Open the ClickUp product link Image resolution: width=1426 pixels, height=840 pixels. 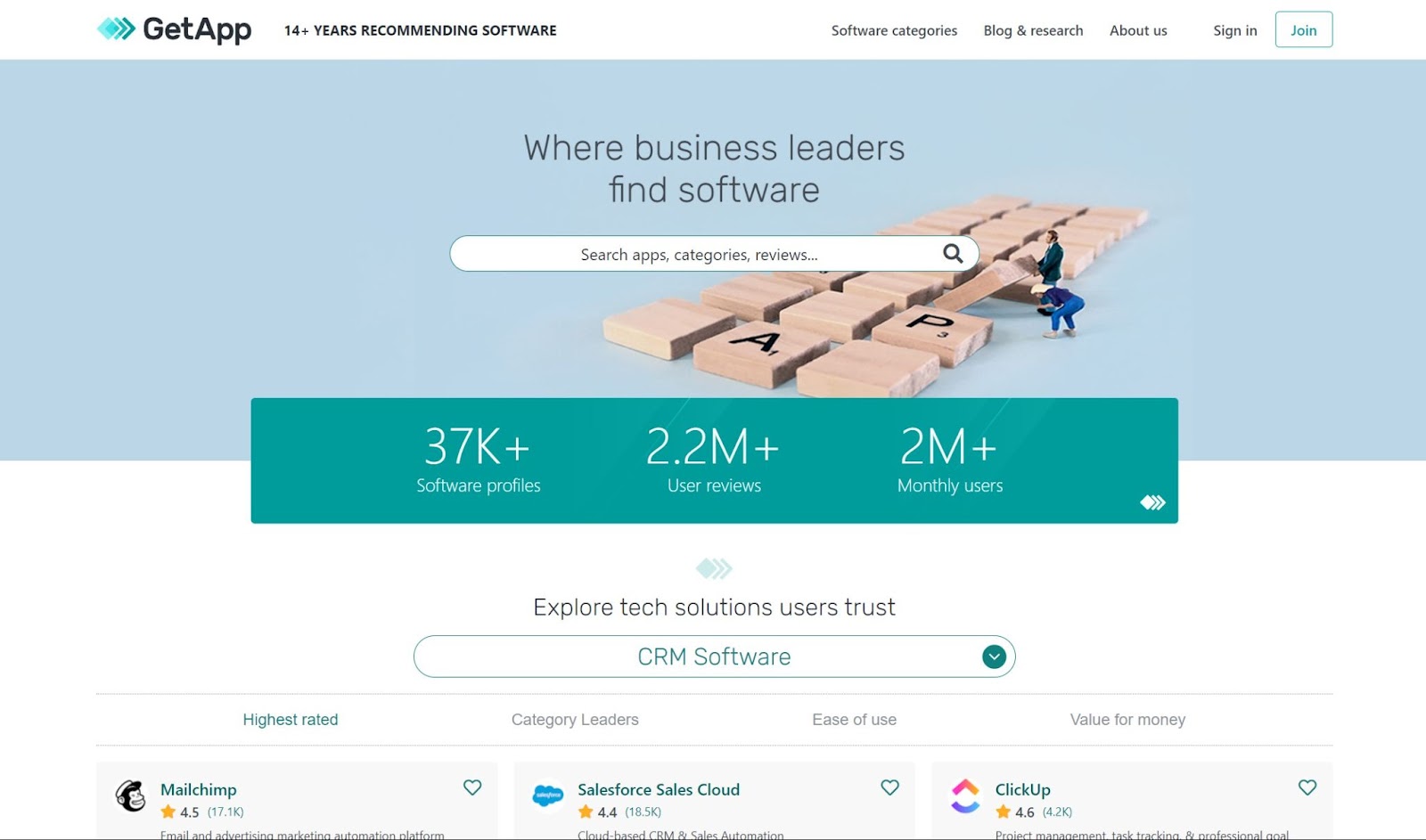coord(1022,789)
